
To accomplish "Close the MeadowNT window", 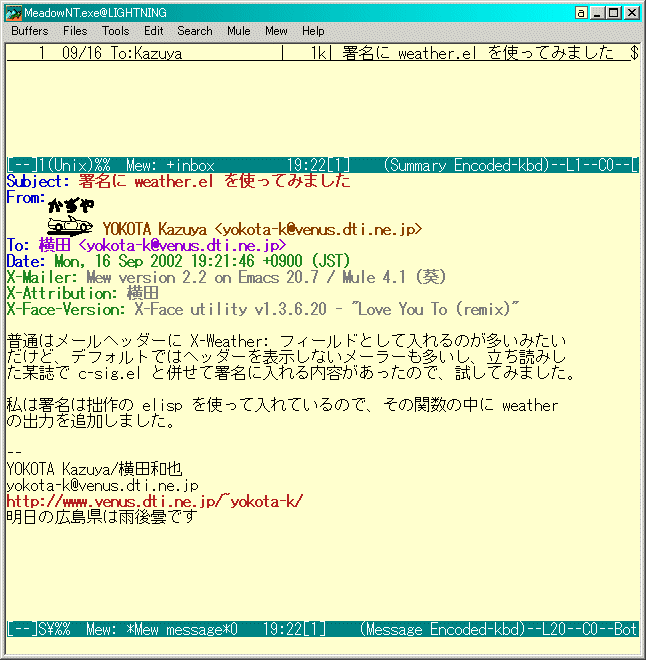I will (631, 13).
